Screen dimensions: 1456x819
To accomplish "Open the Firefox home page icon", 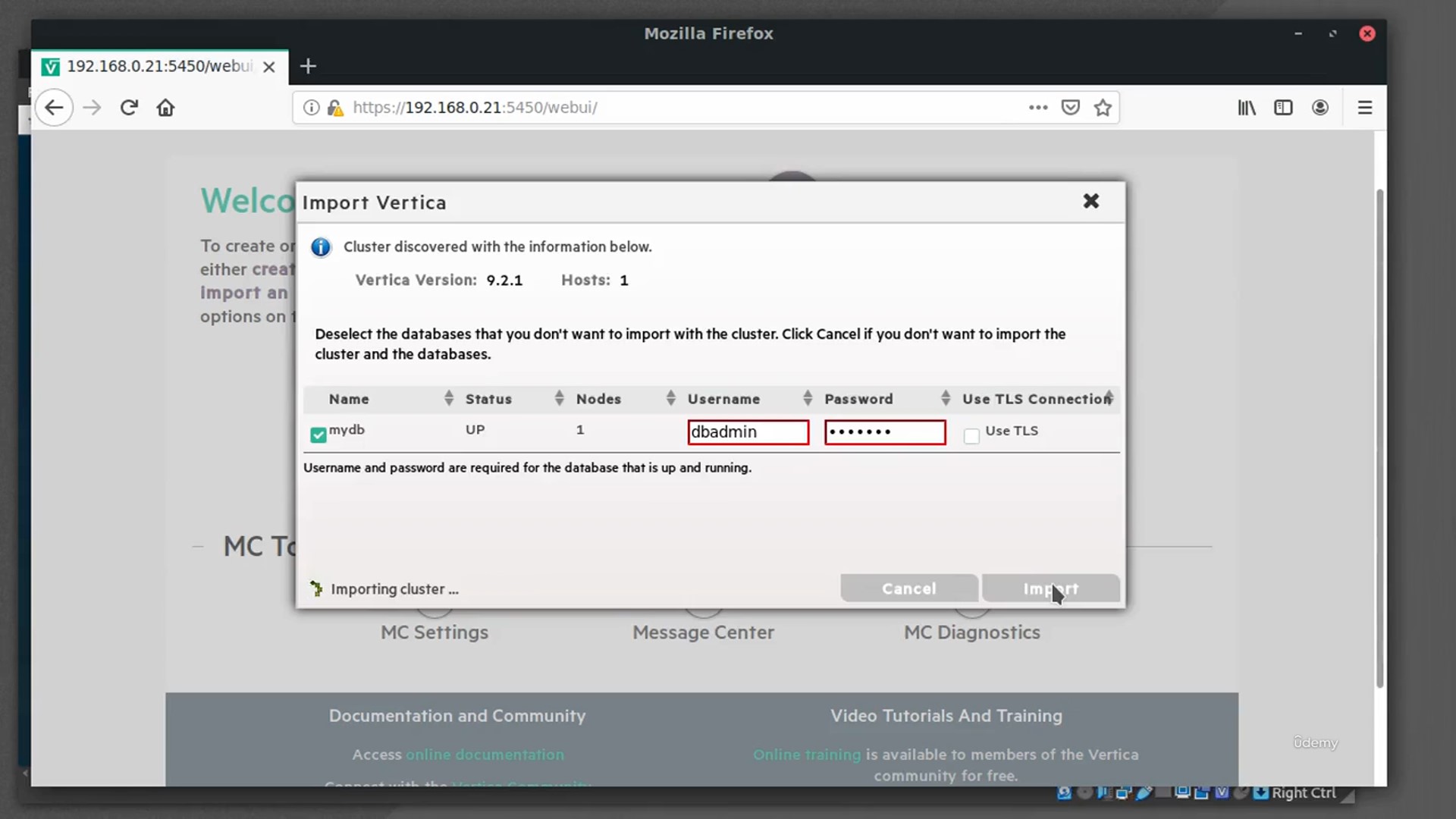I will point(165,108).
